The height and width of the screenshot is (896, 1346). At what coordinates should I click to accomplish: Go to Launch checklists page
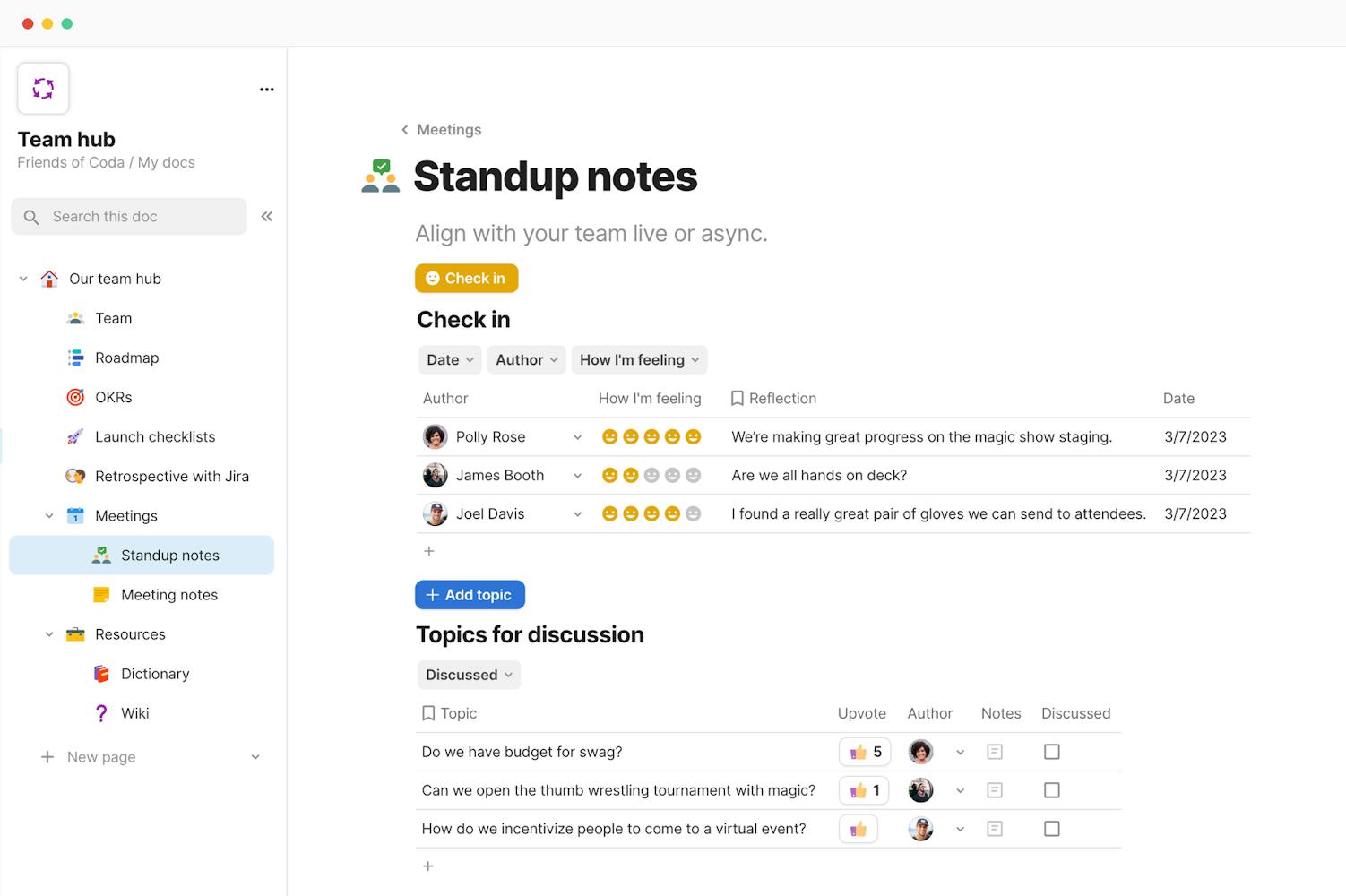155,436
